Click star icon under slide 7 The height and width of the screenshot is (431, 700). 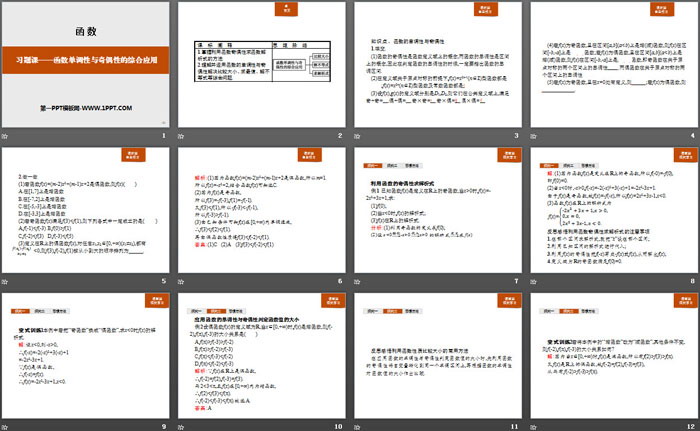pos(357,281)
